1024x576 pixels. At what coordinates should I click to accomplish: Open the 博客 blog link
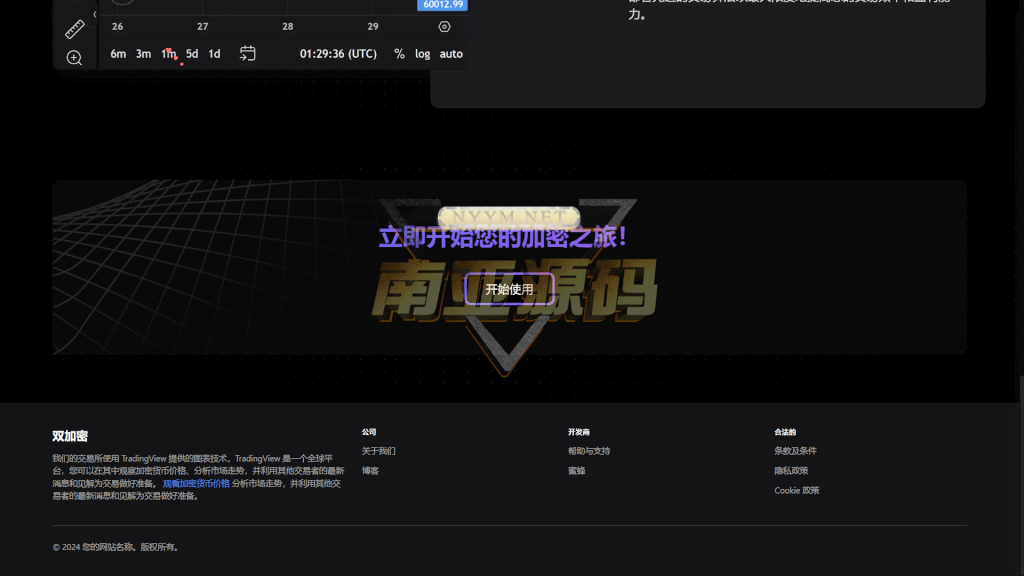coord(370,471)
